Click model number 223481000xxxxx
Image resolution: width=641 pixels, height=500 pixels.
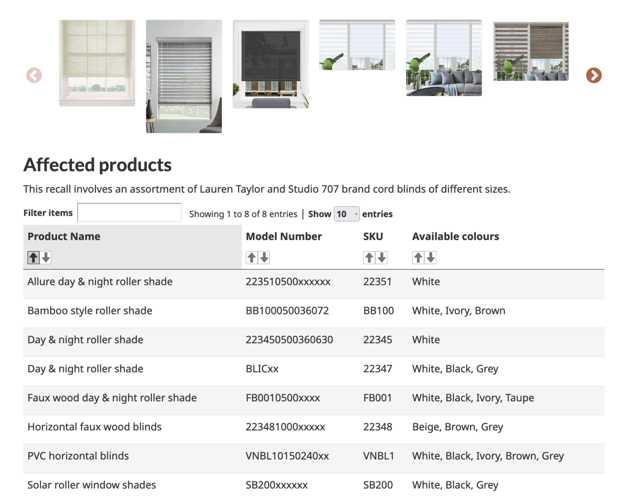point(285,427)
